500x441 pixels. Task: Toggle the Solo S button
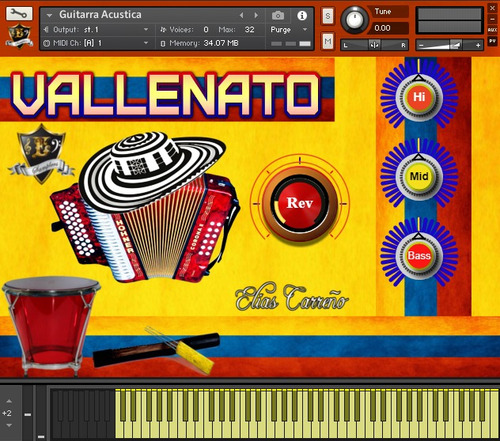pyautogui.click(x=328, y=16)
